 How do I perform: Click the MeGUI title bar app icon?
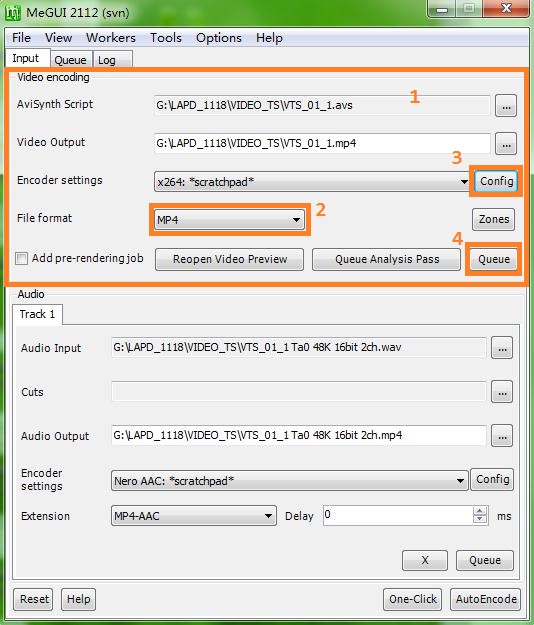coord(13,13)
